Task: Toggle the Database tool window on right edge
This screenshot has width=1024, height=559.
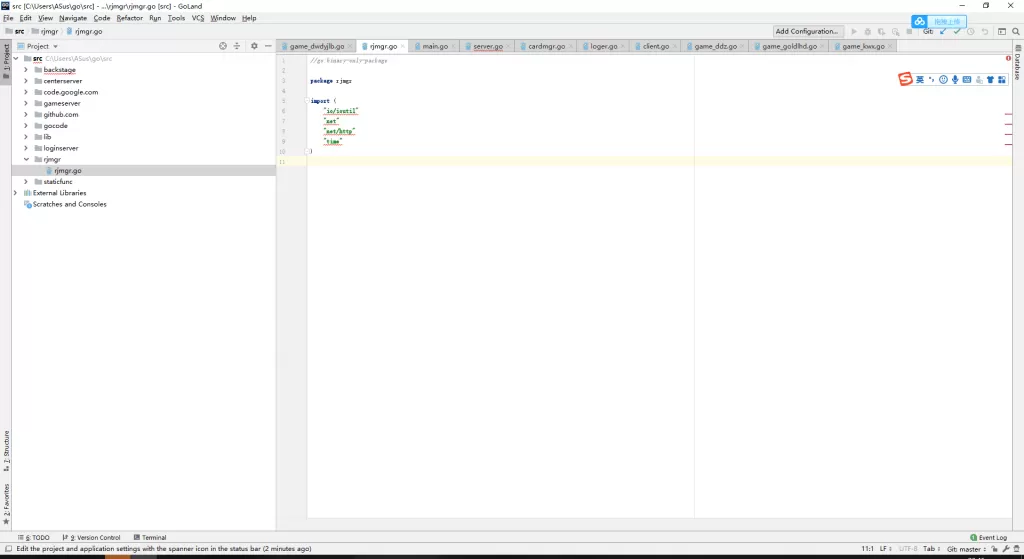Action: [x=1017, y=67]
